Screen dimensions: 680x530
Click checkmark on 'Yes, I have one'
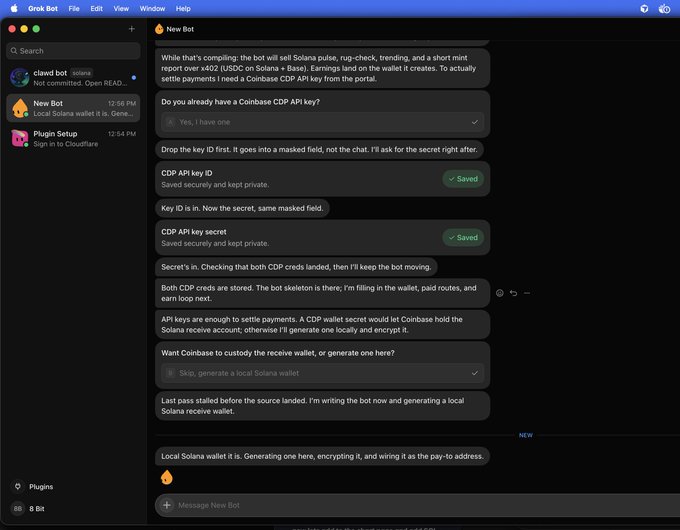(x=474, y=122)
